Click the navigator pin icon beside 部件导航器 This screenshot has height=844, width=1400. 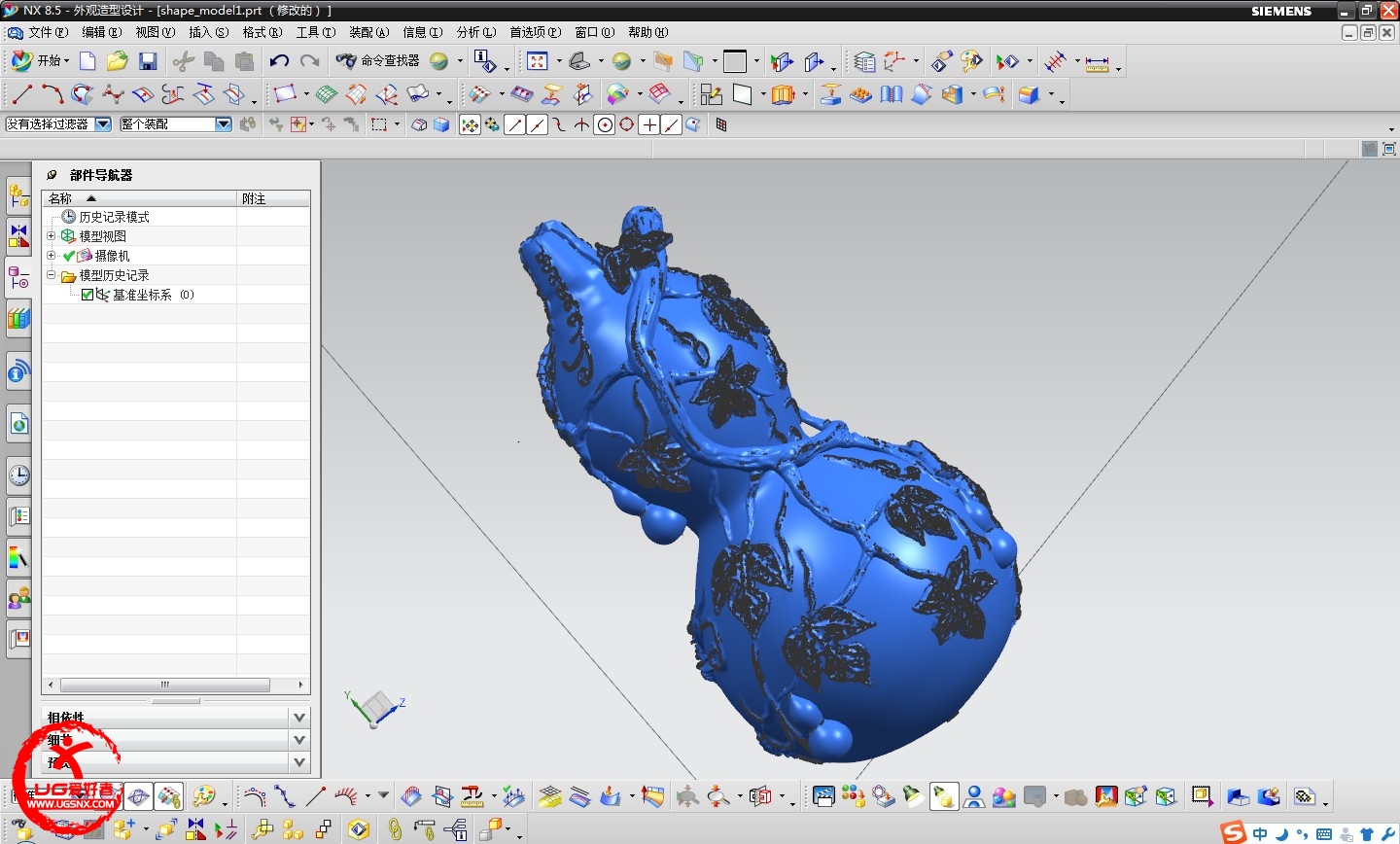click(x=52, y=175)
